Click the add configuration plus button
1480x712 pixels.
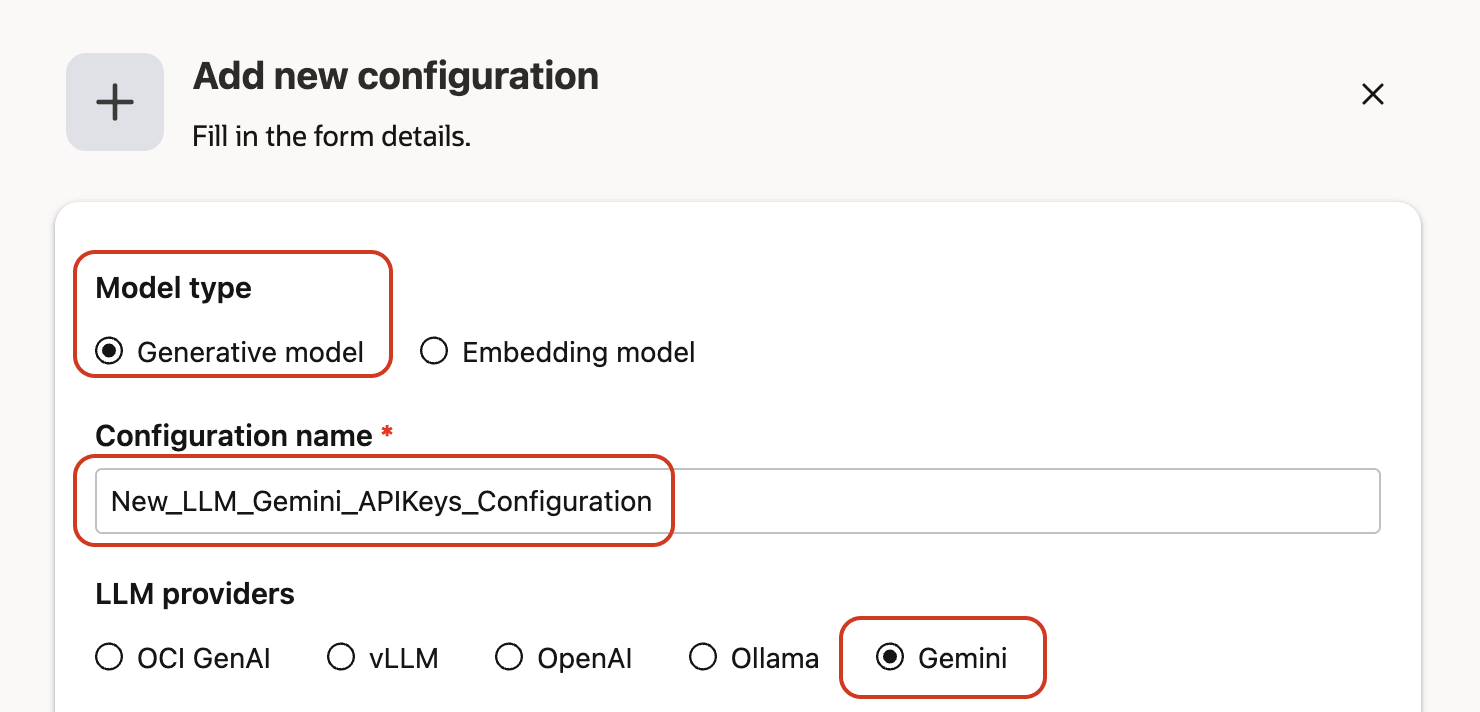coord(115,102)
